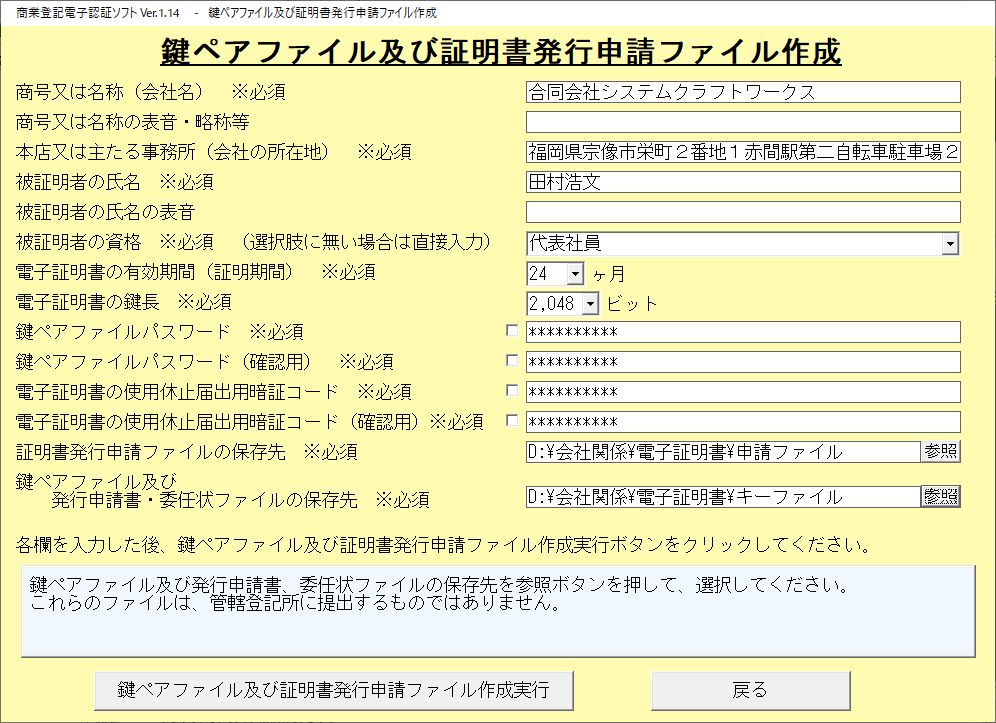The height and width of the screenshot is (723, 996).
Task: Click the suspension PIN code field
Action: pyautogui.click(x=742, y=392)
